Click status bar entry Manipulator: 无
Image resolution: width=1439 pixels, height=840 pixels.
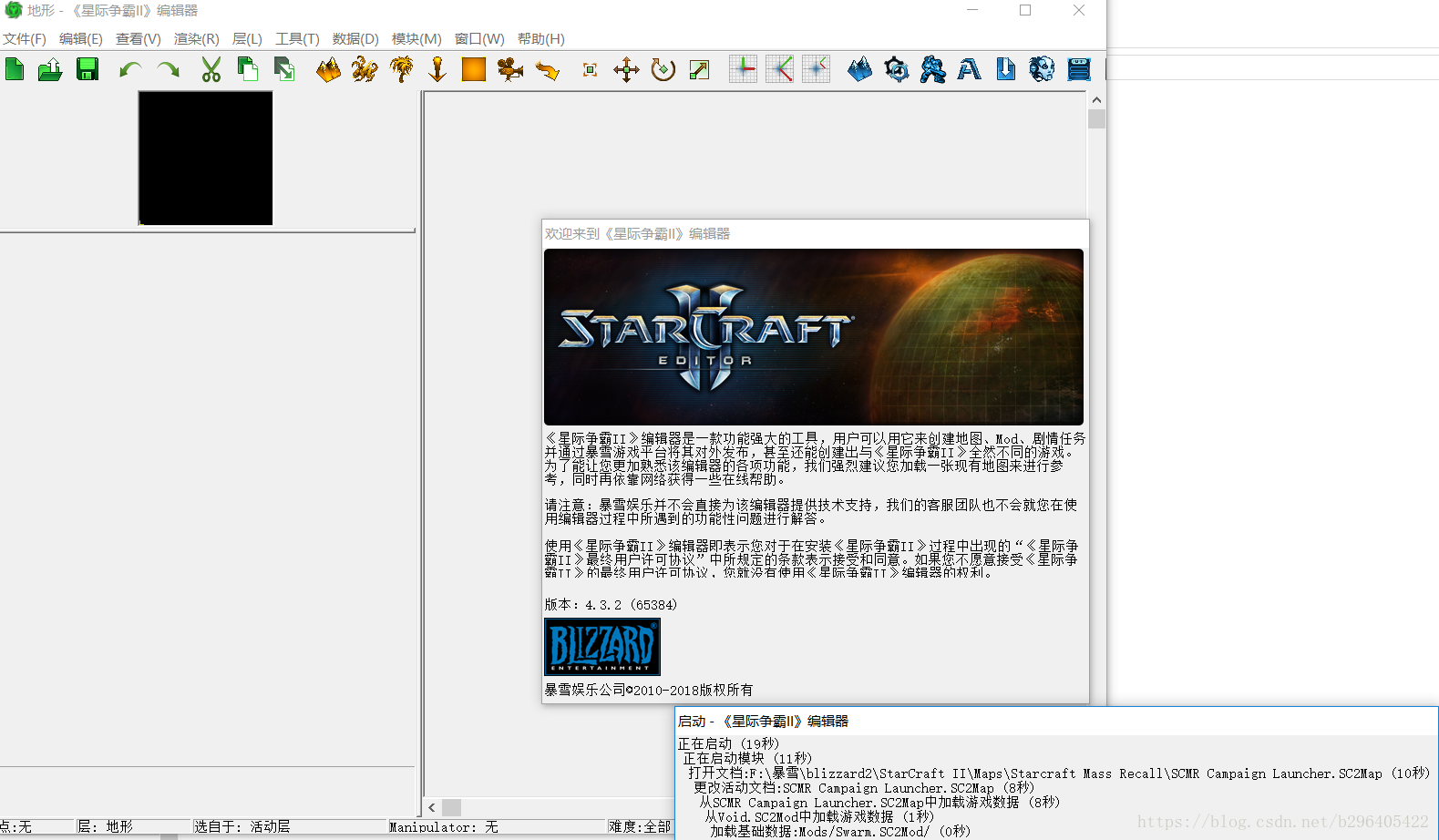[x=444, y=826]
